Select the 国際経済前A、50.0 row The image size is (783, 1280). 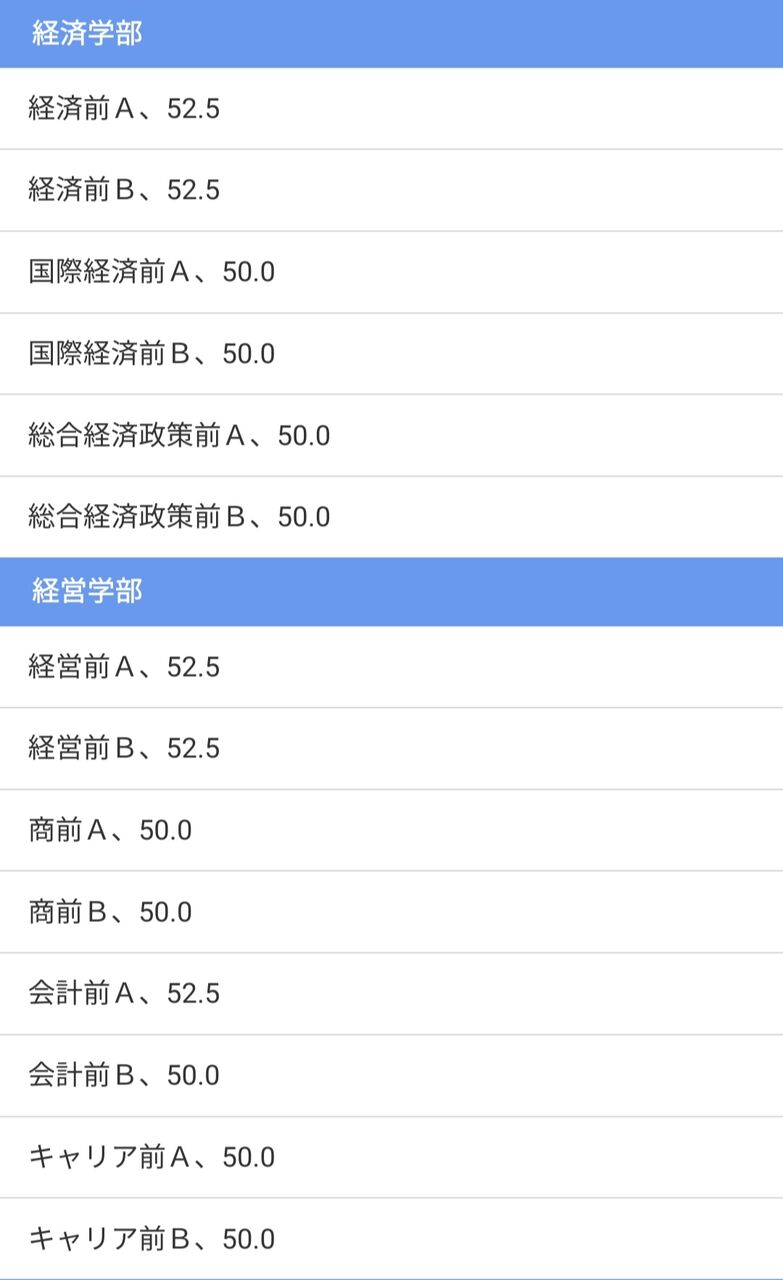pos(391,272)
